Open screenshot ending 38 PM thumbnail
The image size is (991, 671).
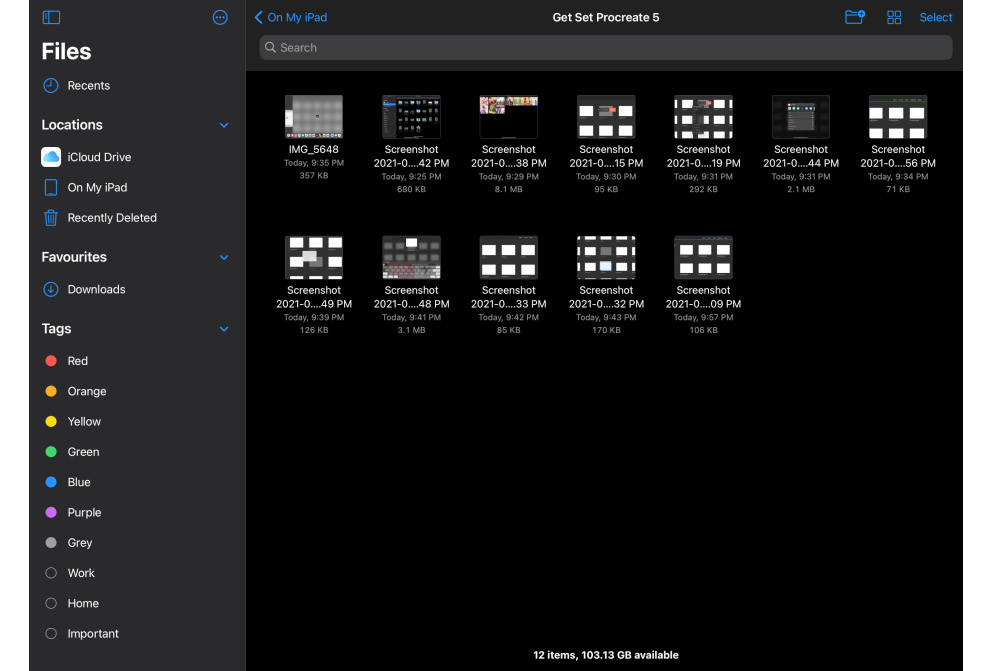point(509,117)
